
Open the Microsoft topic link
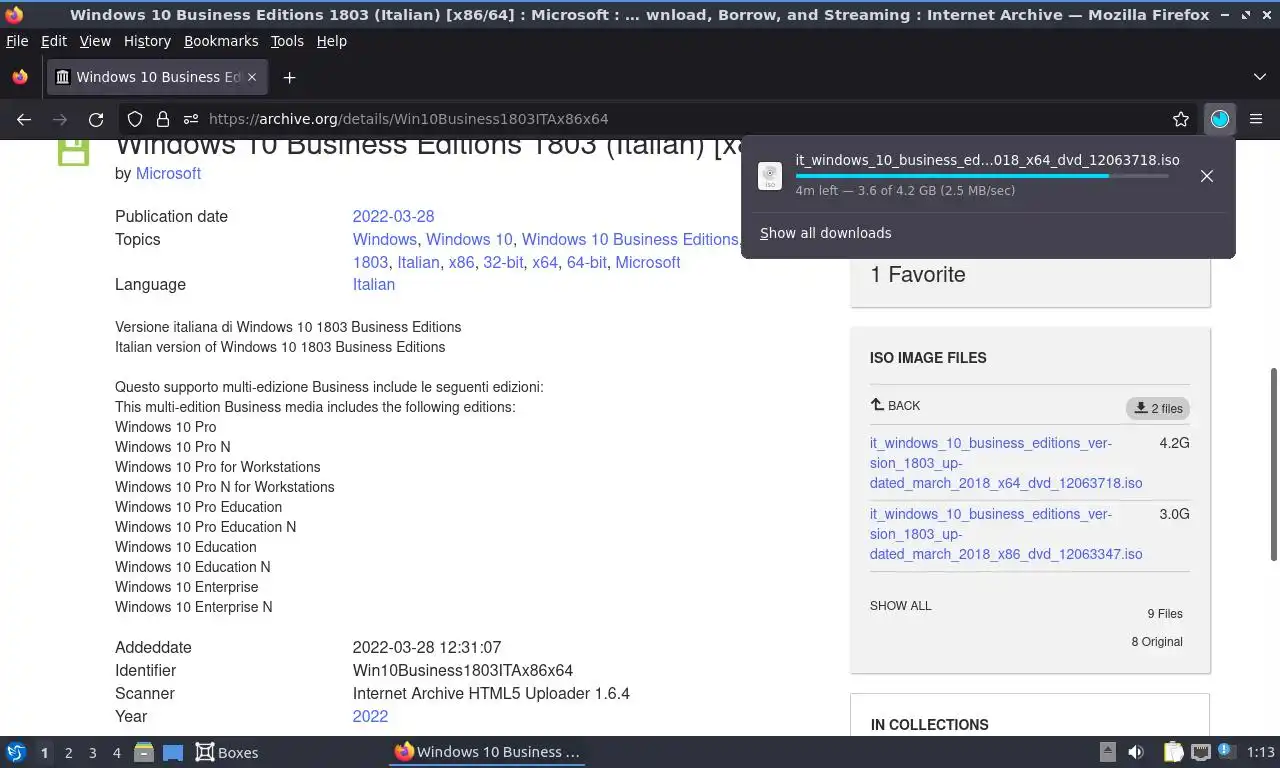[648, 262]
